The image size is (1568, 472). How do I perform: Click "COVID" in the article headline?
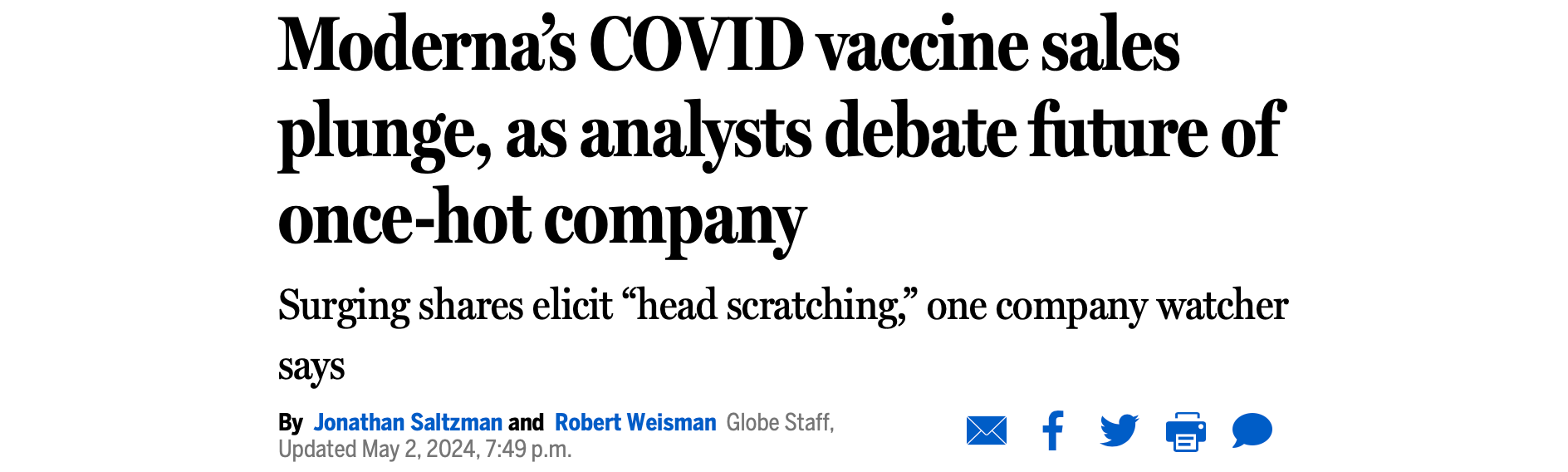(x=696, y=46)
